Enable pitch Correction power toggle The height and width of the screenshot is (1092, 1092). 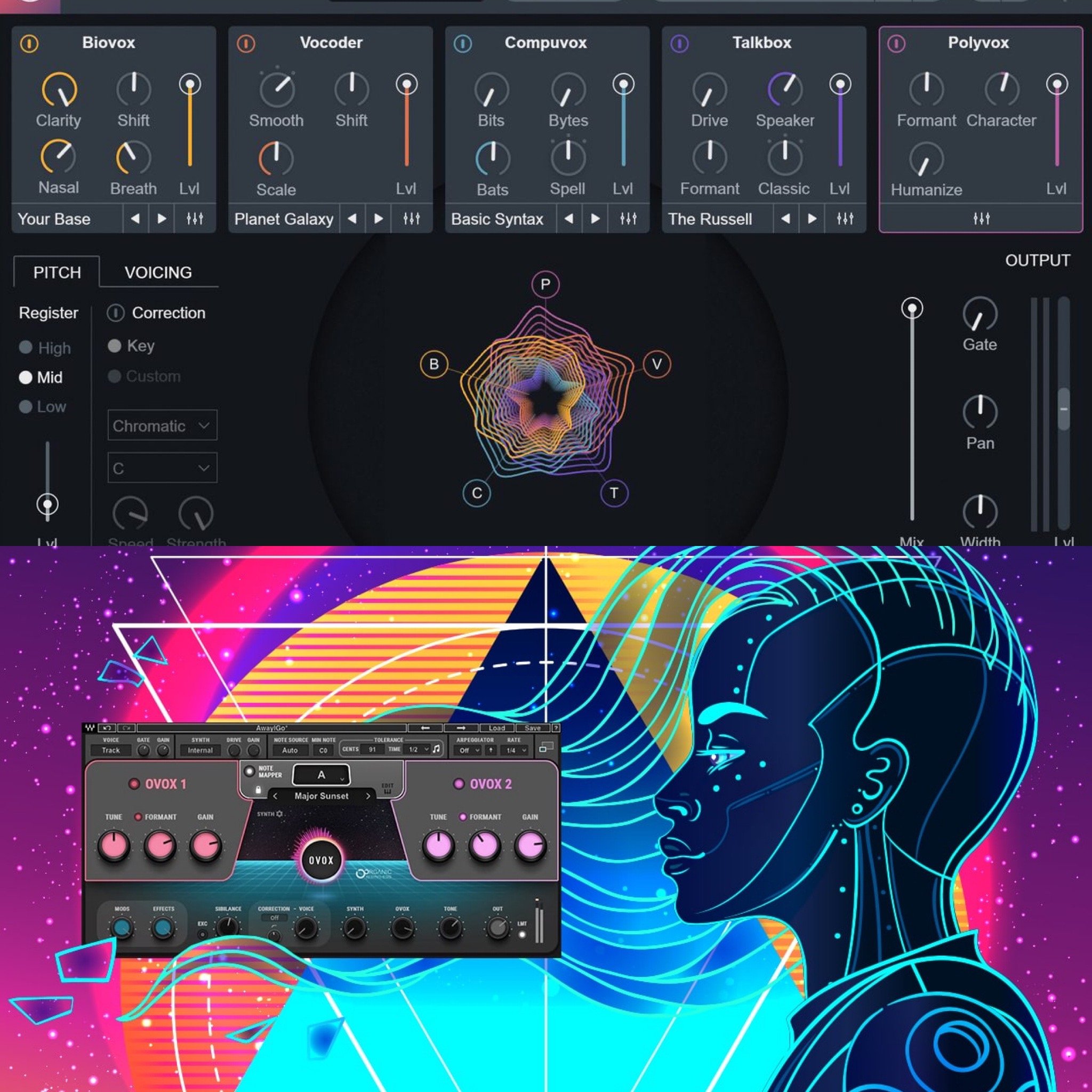116,313
